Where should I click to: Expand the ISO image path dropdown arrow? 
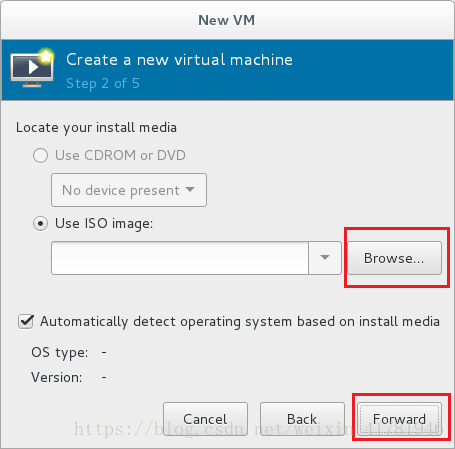coord(325,258)
